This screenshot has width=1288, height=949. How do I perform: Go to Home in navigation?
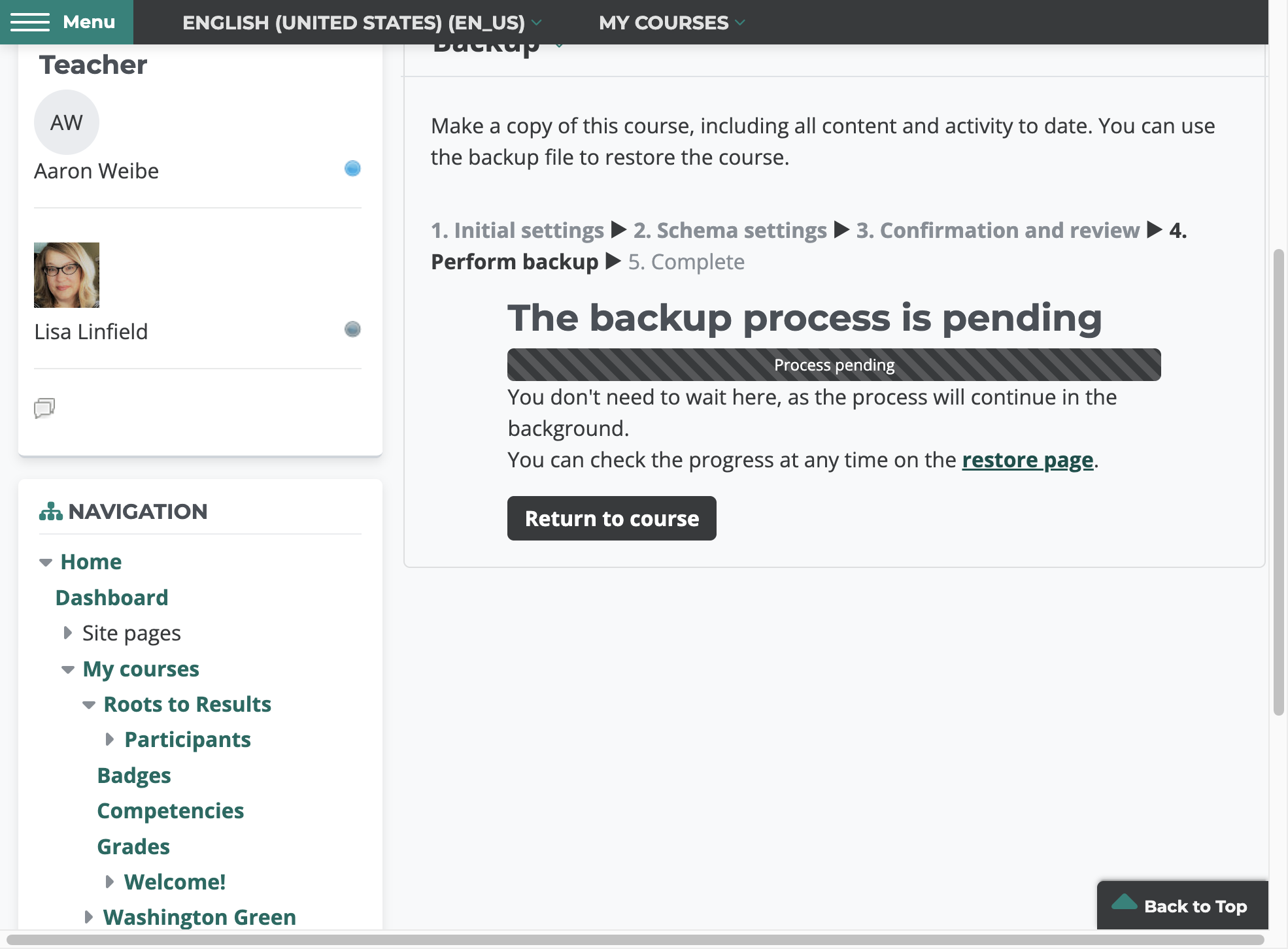pyautogui.click(x=91, y=561)
